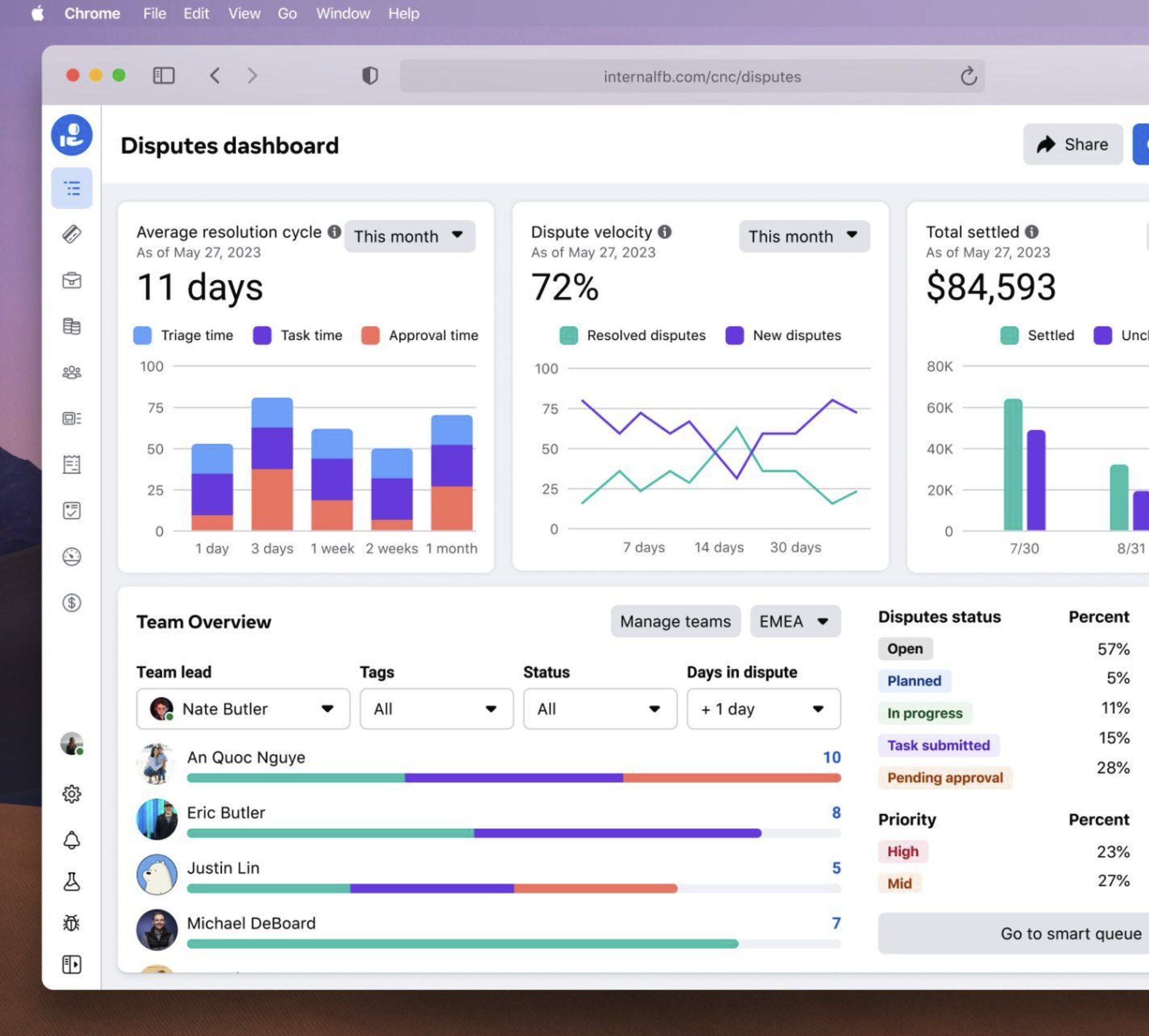Open the settings gear in sidebar
This screenshot has width=1149, height=1036.
pos(72,794)
